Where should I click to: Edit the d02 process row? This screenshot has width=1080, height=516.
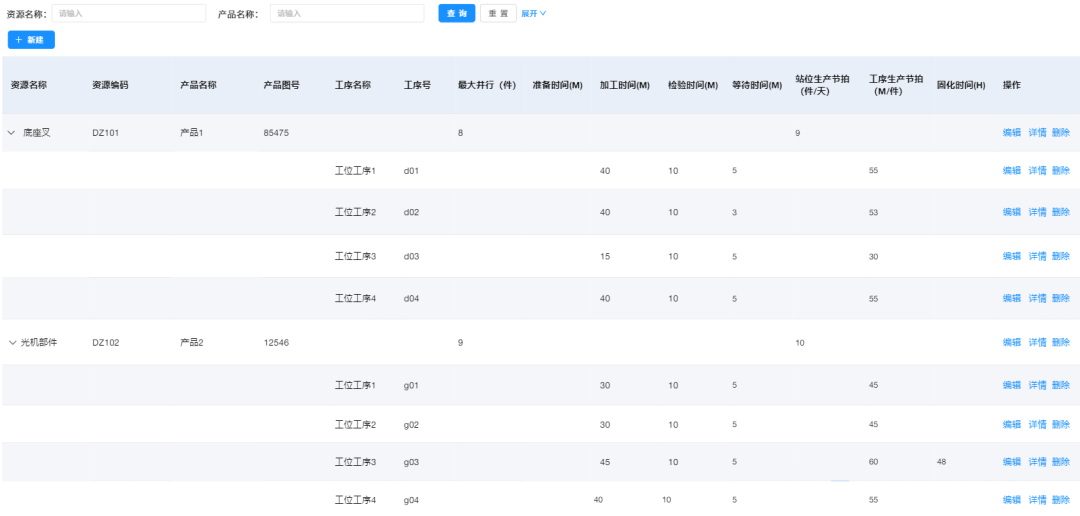tap(1012, 212)
